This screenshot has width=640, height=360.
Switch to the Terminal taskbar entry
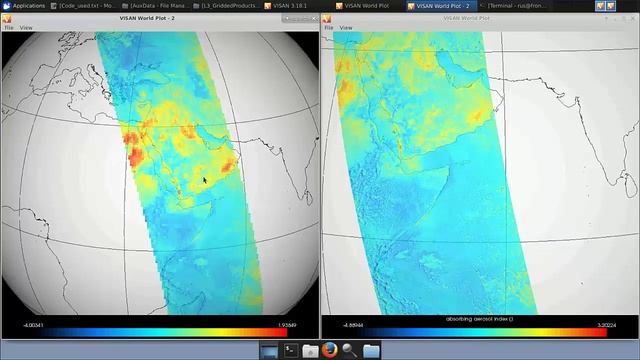coord(513,6)
